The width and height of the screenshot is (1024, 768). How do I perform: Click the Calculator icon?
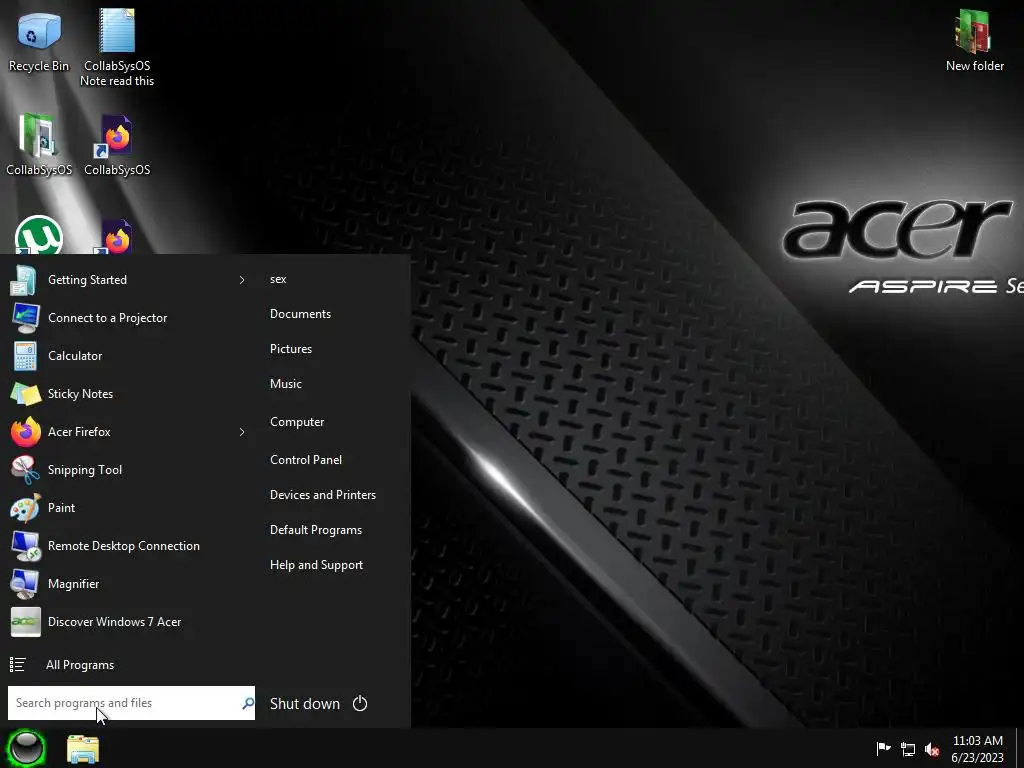(x=25, y=357)
